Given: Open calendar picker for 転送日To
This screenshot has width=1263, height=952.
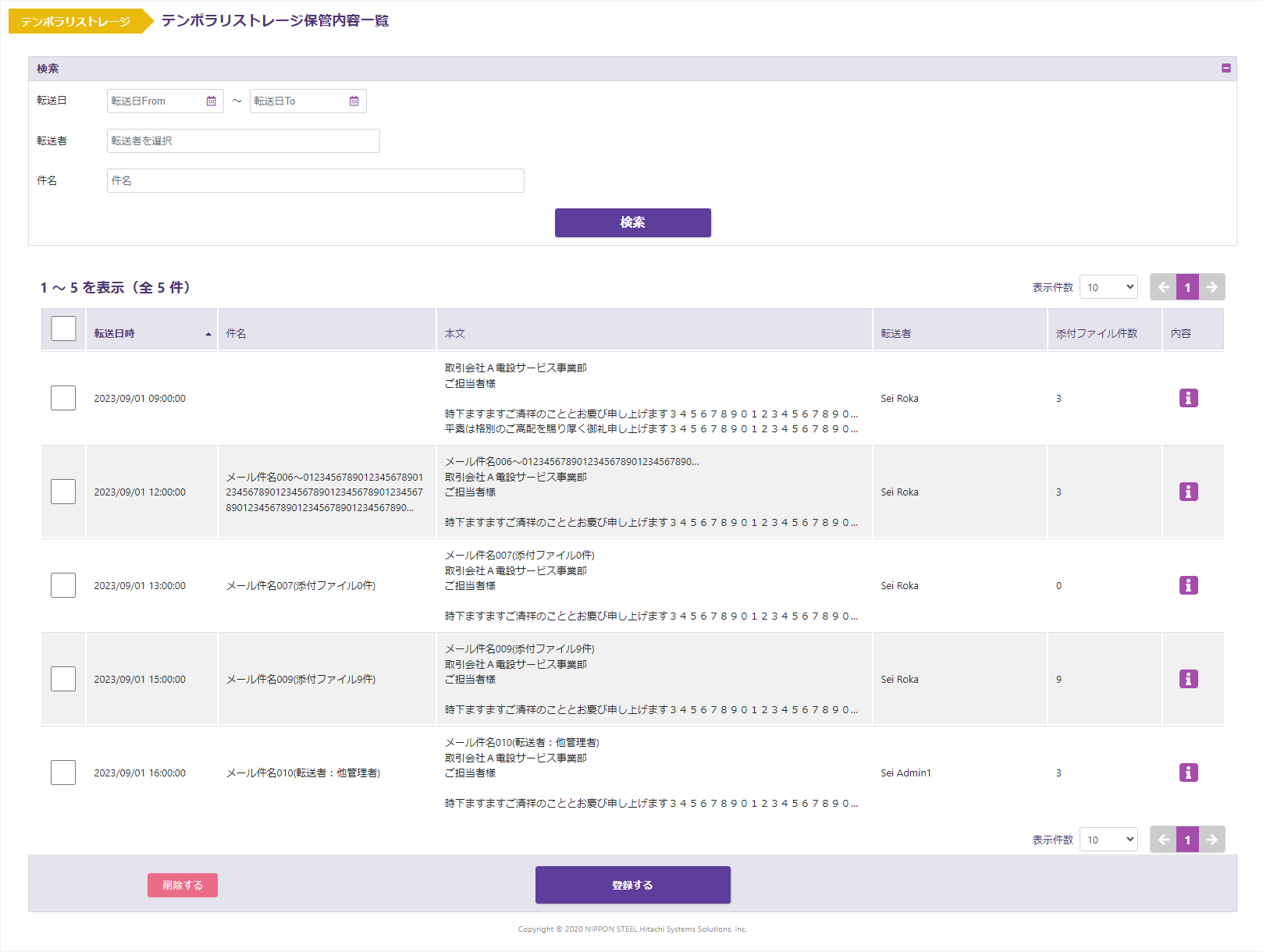Looking at the screenshot, I should (x=354, y=101).
